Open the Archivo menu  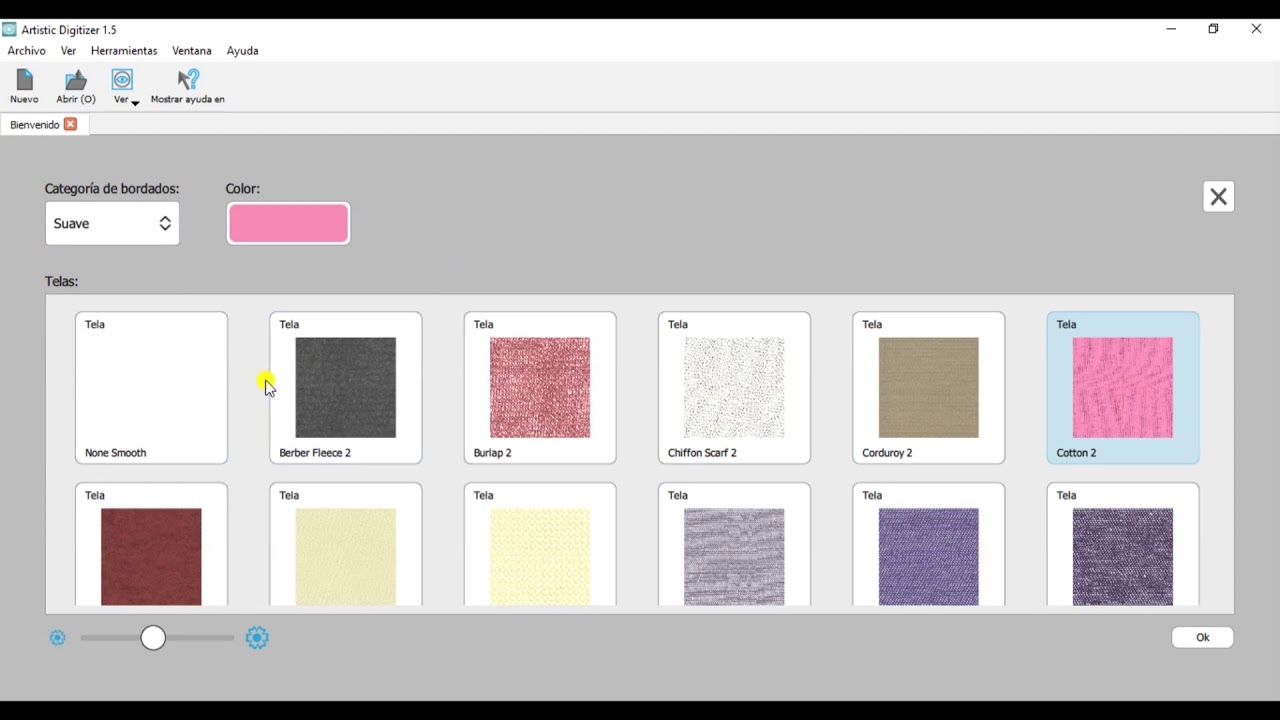pyautogui.click(x=26, y=51)
